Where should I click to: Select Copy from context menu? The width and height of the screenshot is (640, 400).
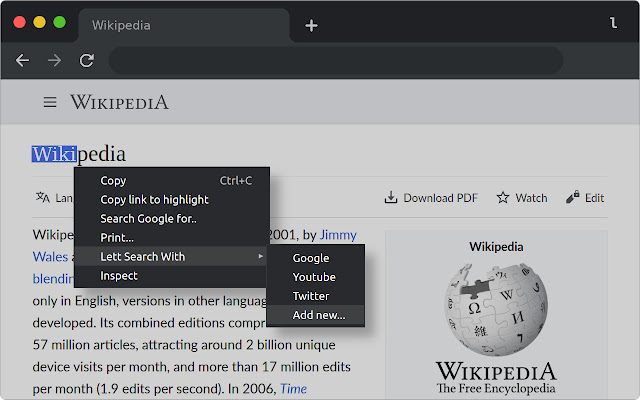(x=113, y=181)
